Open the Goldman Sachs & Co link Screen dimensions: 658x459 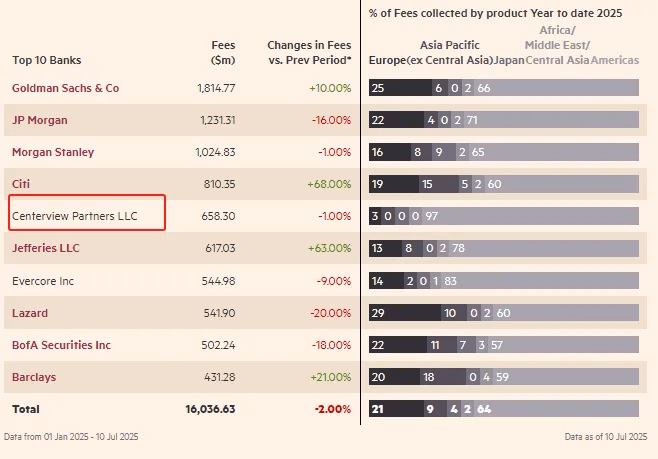[65, 88]
